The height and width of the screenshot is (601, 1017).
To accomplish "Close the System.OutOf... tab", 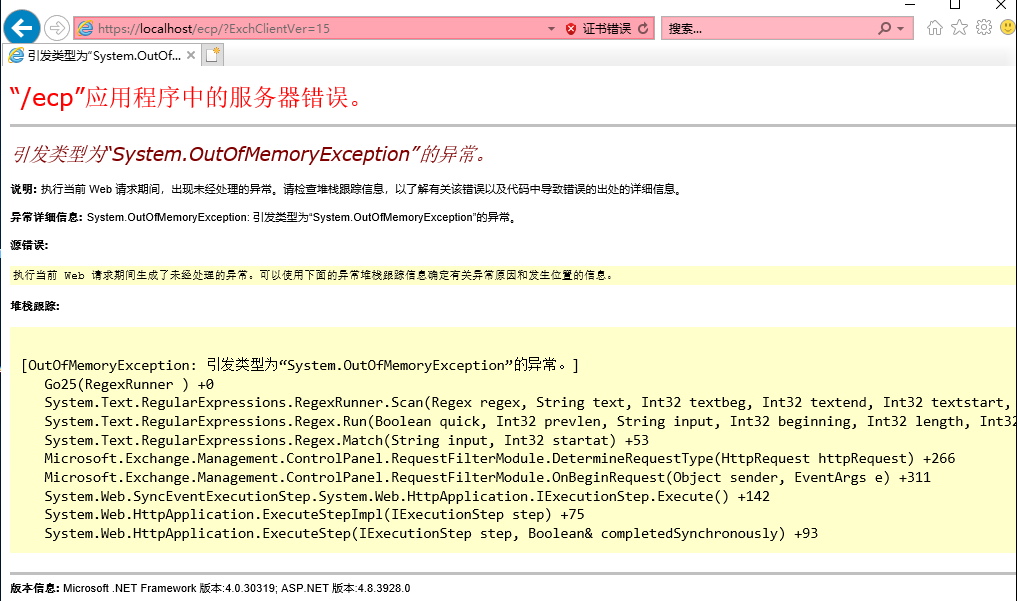I will 191,56.
